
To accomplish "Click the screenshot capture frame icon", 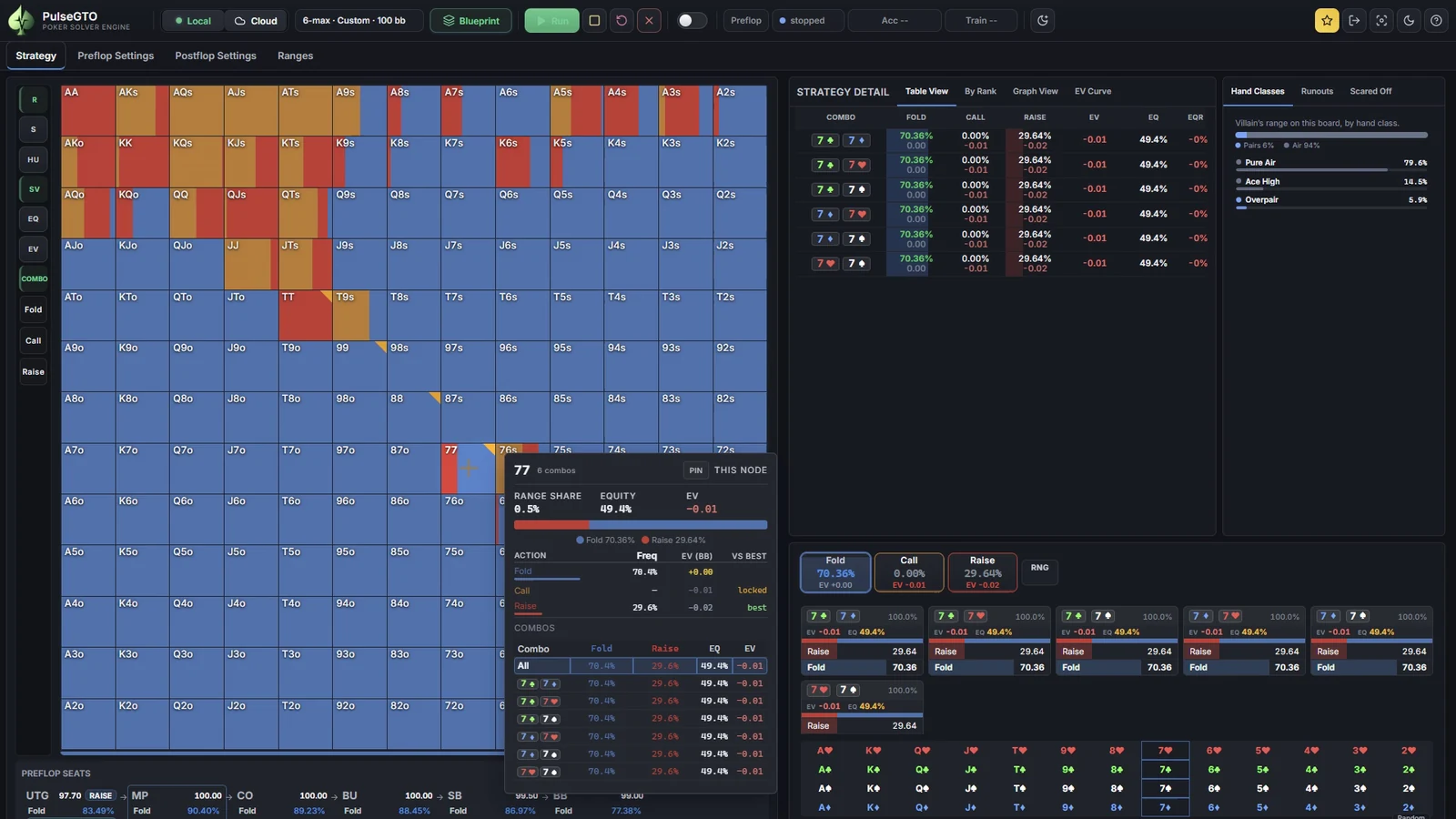I will 1381,20.
